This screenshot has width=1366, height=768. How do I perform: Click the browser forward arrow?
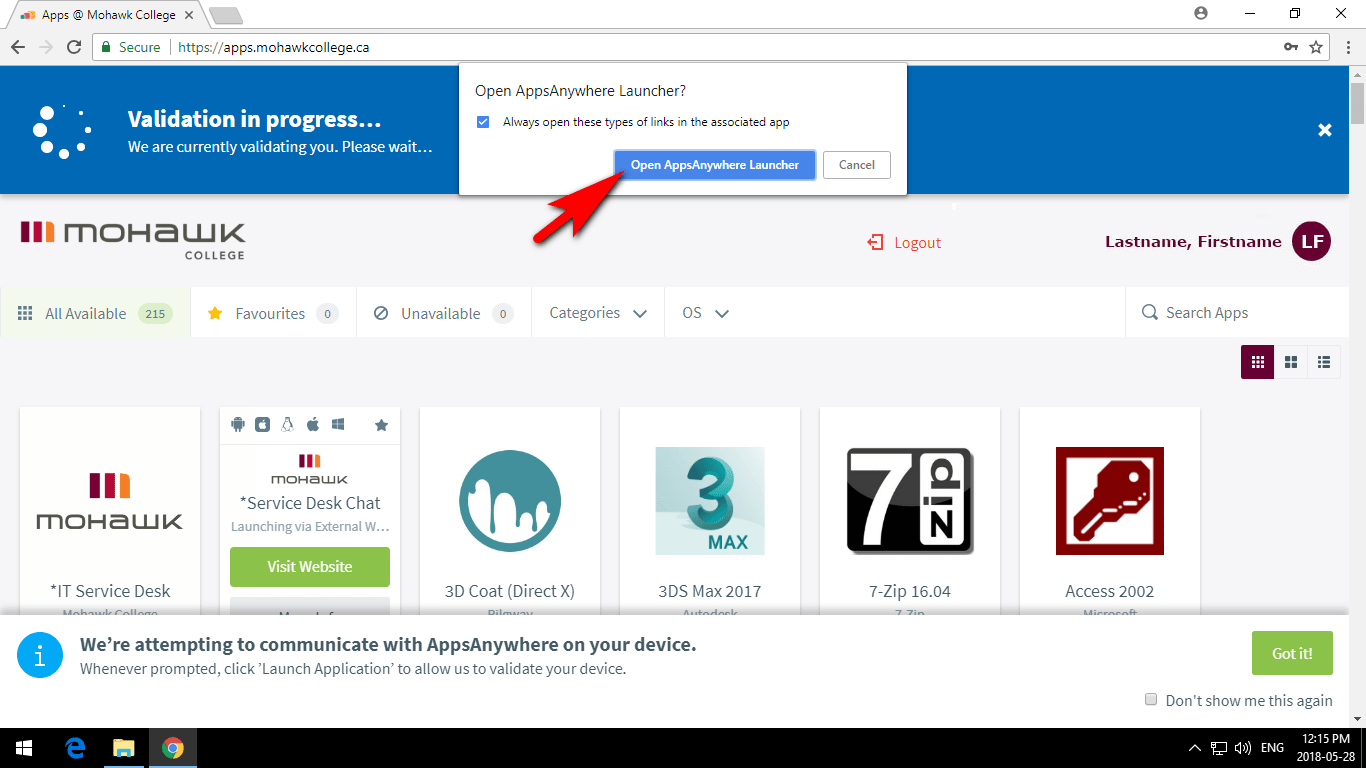click(x=46, y=47)
